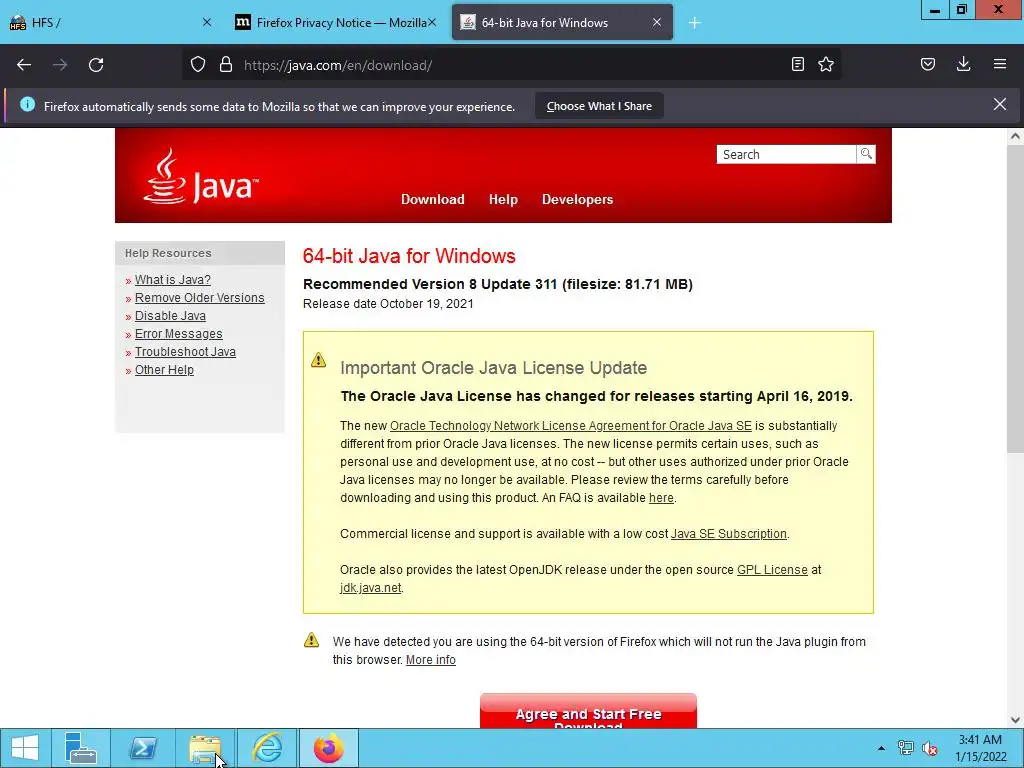The height and width of the screenshot is (768, 1024).
Task: Click the Java site Search input field
Action: (x=786, y=155)
